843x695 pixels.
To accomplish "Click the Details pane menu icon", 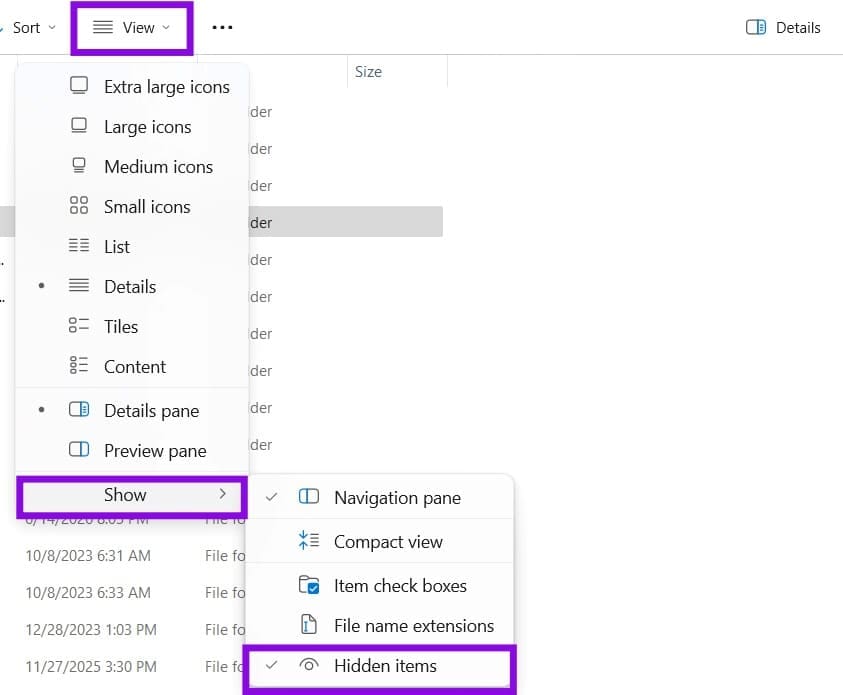I will tap(79, 410).
